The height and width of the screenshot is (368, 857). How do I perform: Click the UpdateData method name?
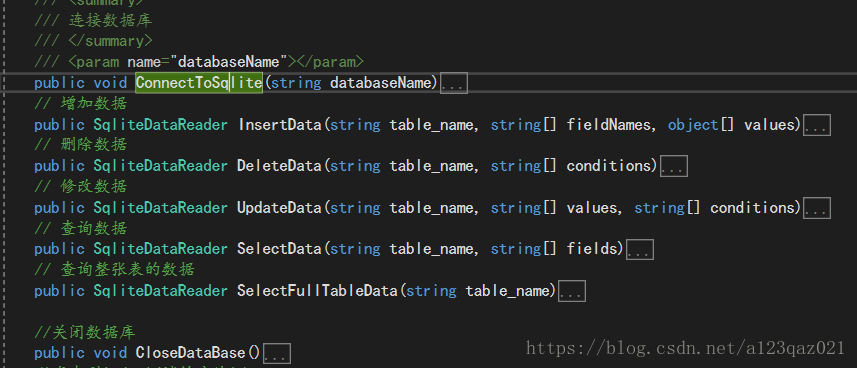click(279, 208)
